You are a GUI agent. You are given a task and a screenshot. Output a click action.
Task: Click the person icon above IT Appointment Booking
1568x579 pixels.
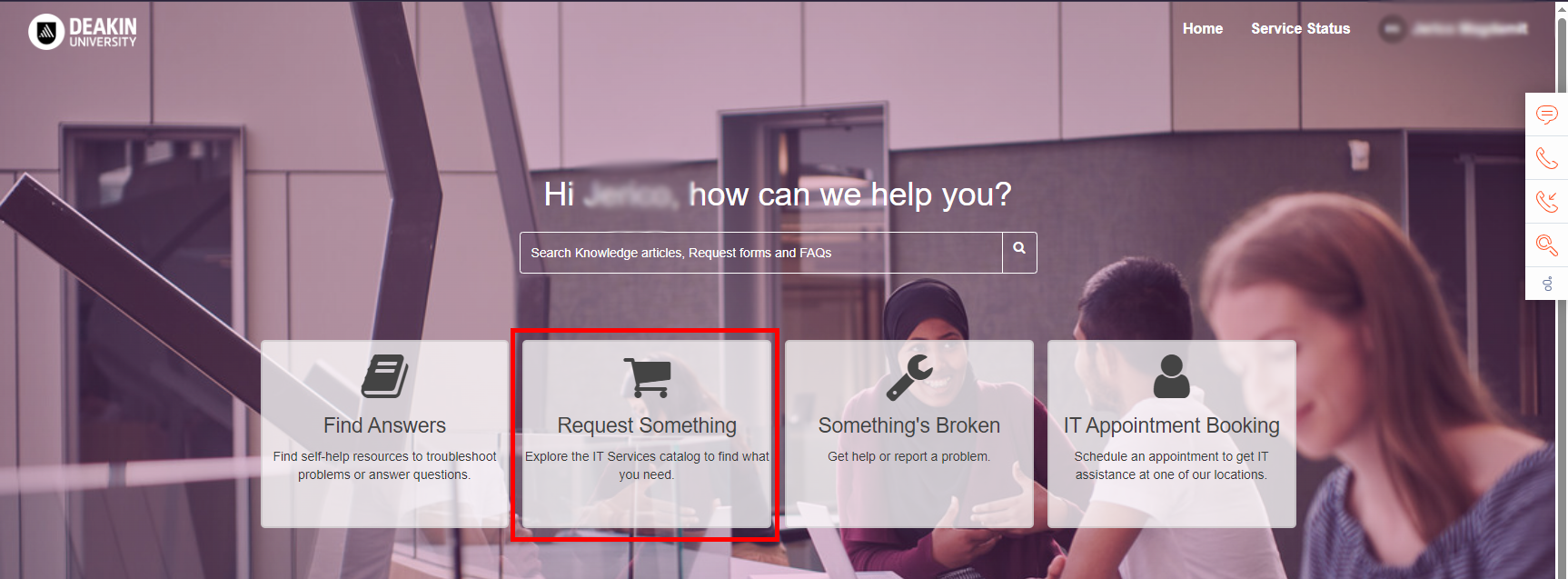click(1171, 376)
